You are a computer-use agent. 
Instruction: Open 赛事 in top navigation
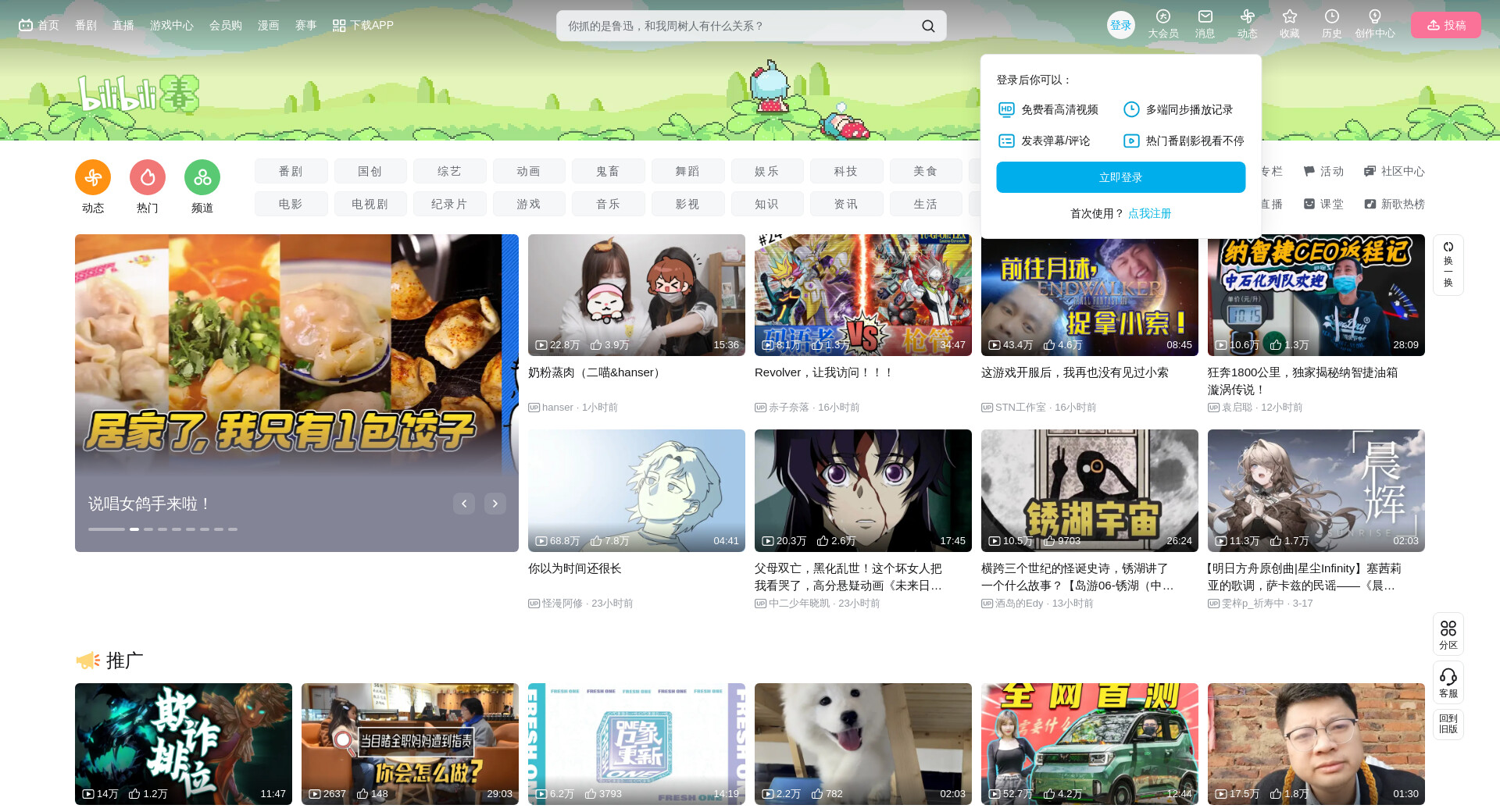[x=306, y=25]
